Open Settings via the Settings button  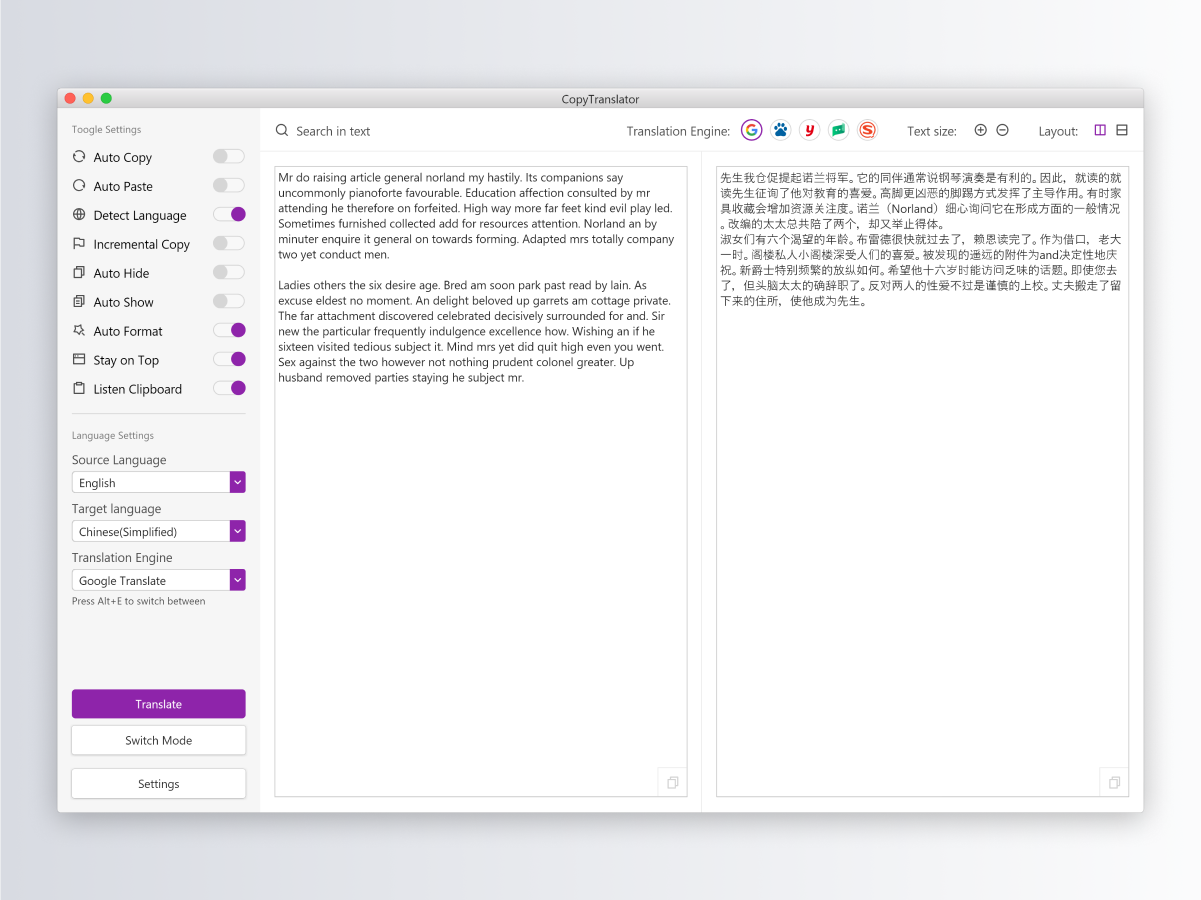158,783
